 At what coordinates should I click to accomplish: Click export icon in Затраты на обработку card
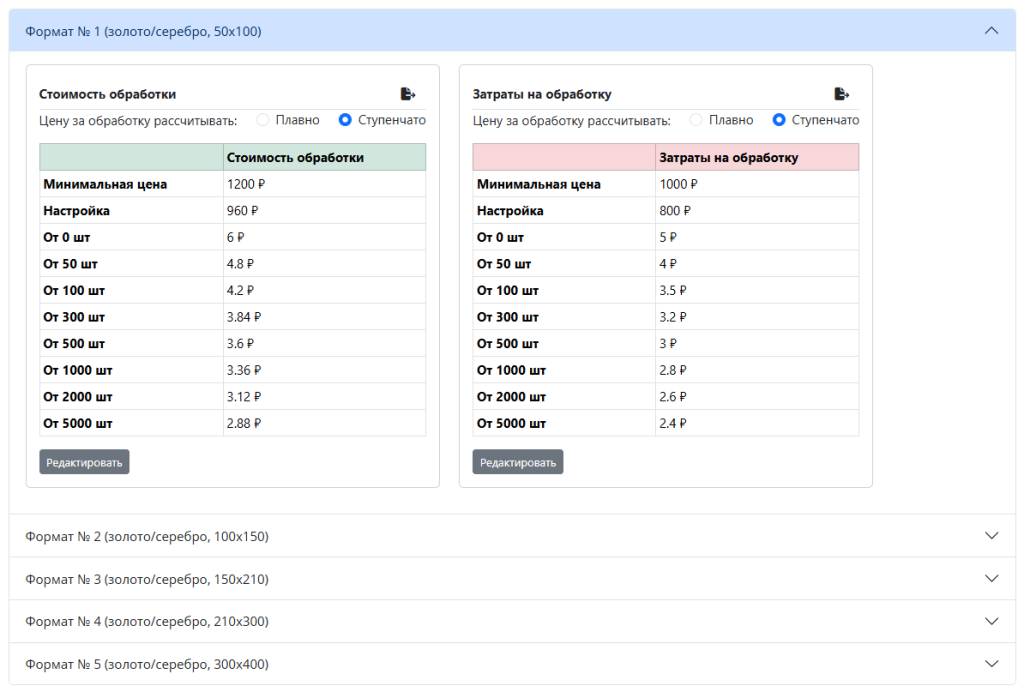[841, 94]
